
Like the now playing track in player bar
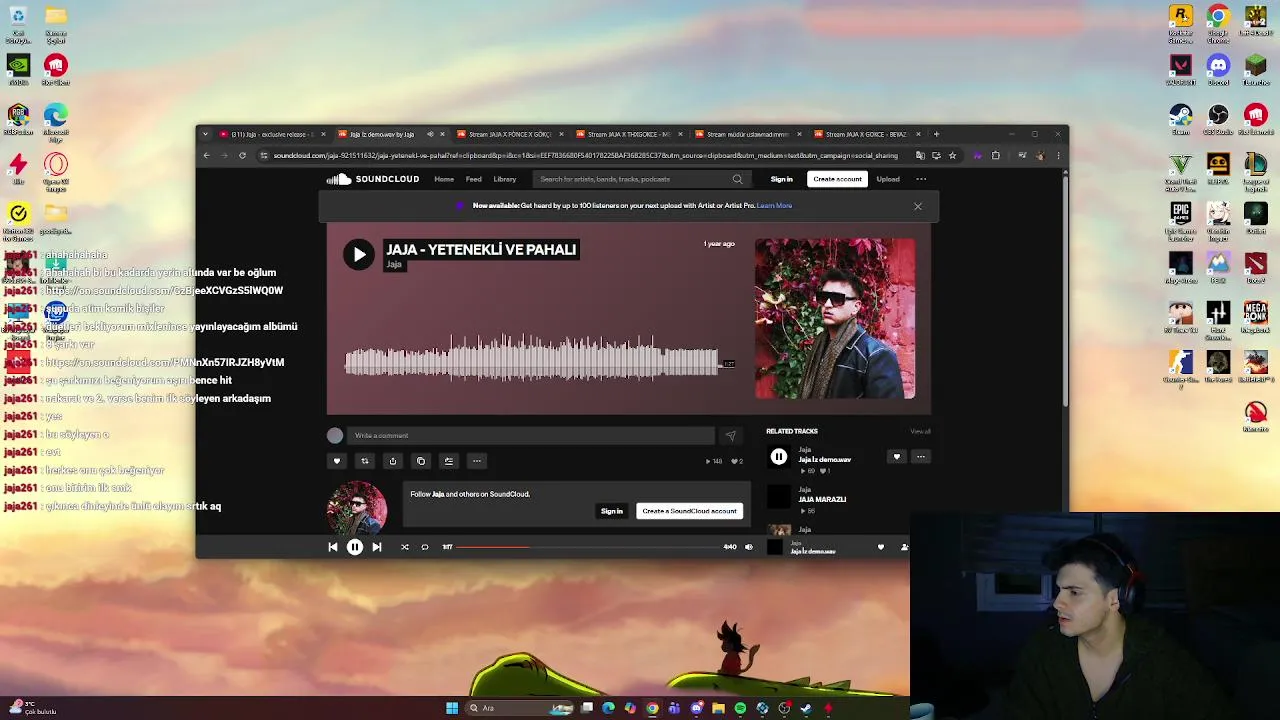pos(881,547)
